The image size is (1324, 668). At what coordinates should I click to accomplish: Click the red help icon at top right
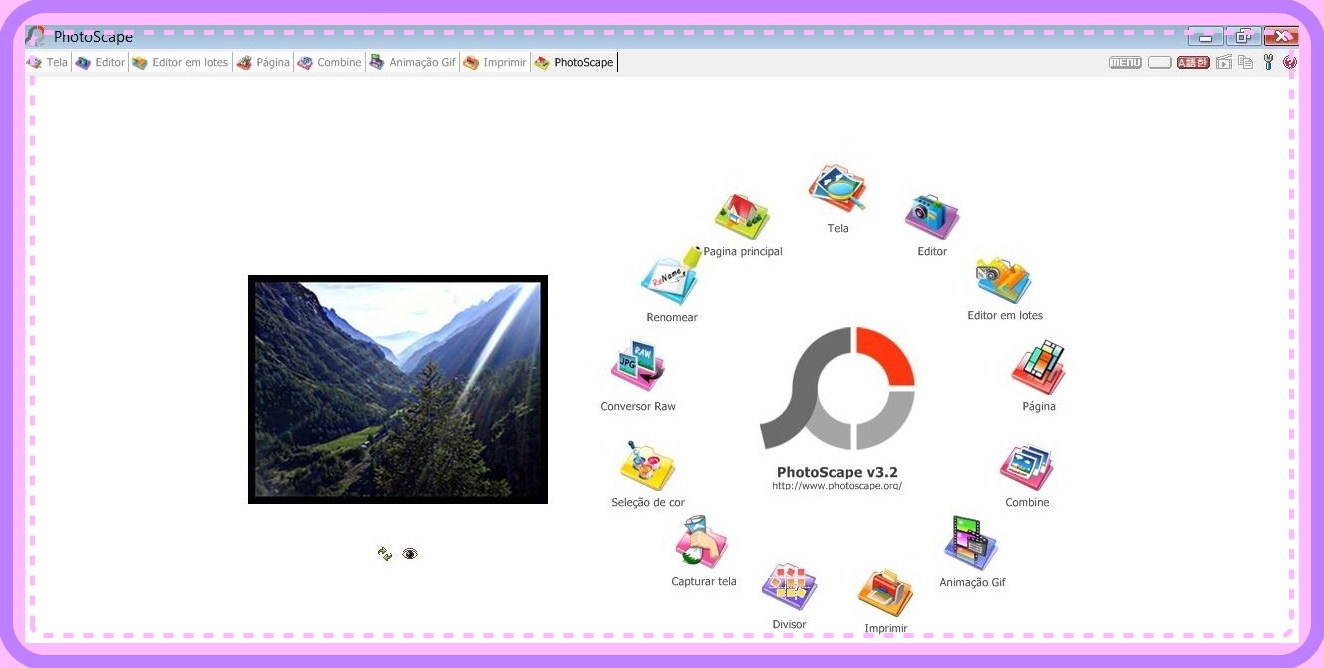(1290, 63)
